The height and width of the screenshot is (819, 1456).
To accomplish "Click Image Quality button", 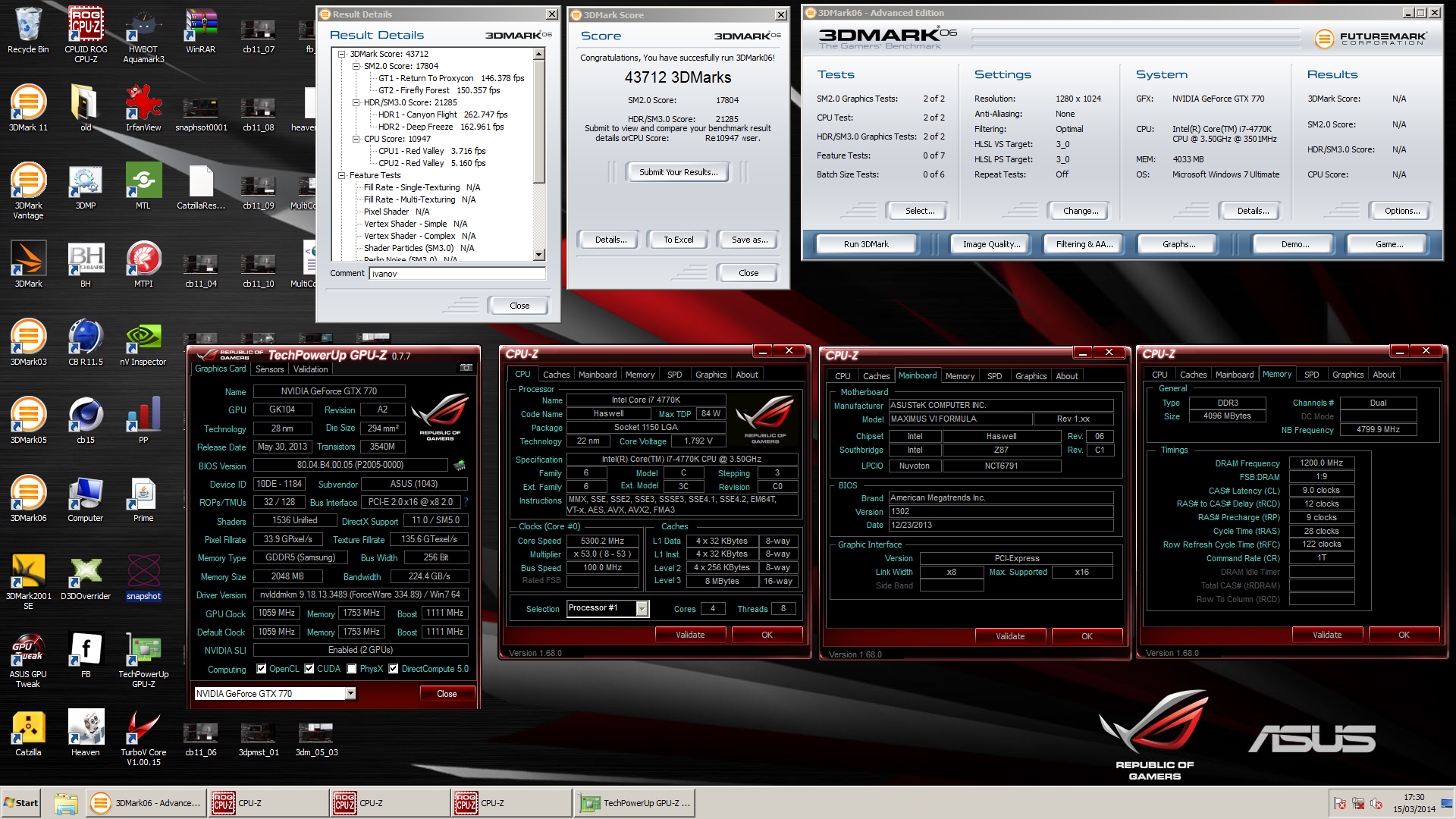I will pos(991,244).
